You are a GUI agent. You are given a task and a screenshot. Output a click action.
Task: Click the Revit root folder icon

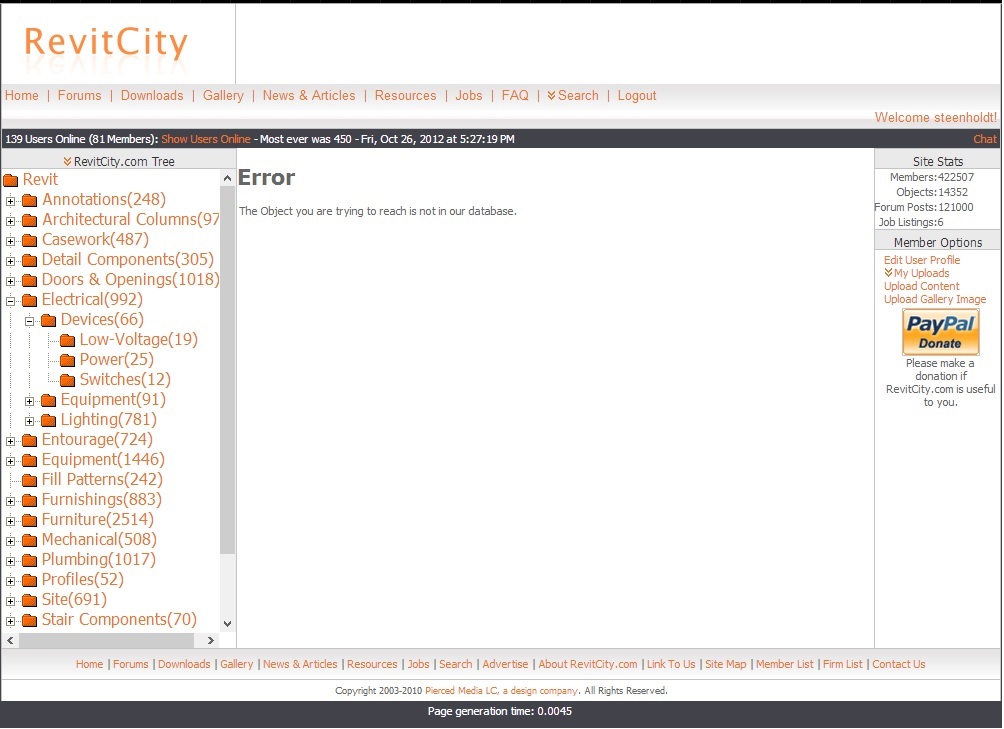(10, 180)
